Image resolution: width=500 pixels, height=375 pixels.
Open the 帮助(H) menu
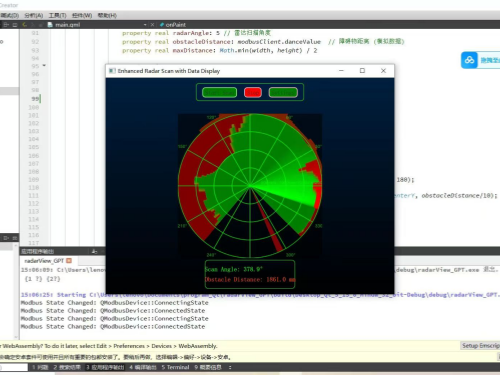point(107,15)
